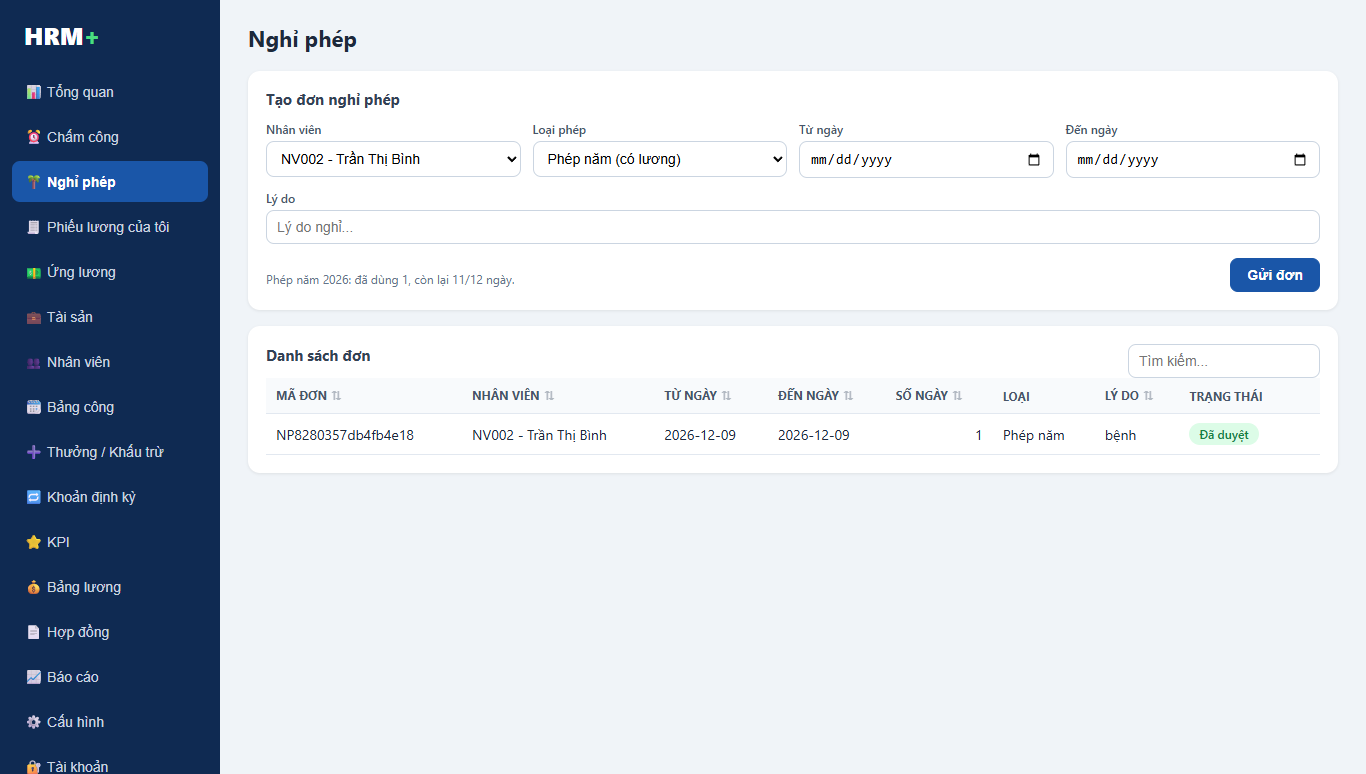The width and height of the screenshot is (1366, 774).
Task: Open the Nhân viên employee dropdown
Action: [x=393, y=159]
